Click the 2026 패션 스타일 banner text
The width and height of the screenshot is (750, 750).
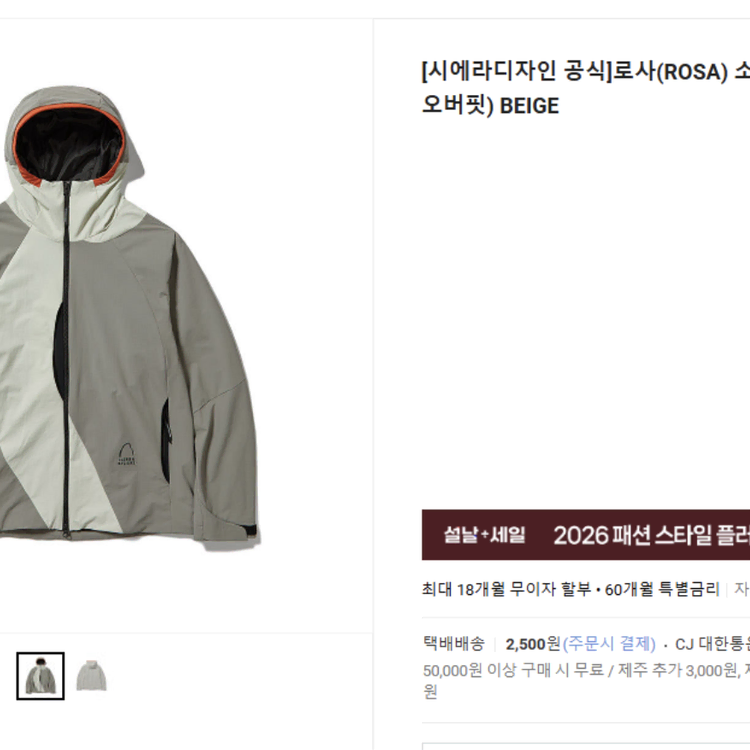(651, 535)
